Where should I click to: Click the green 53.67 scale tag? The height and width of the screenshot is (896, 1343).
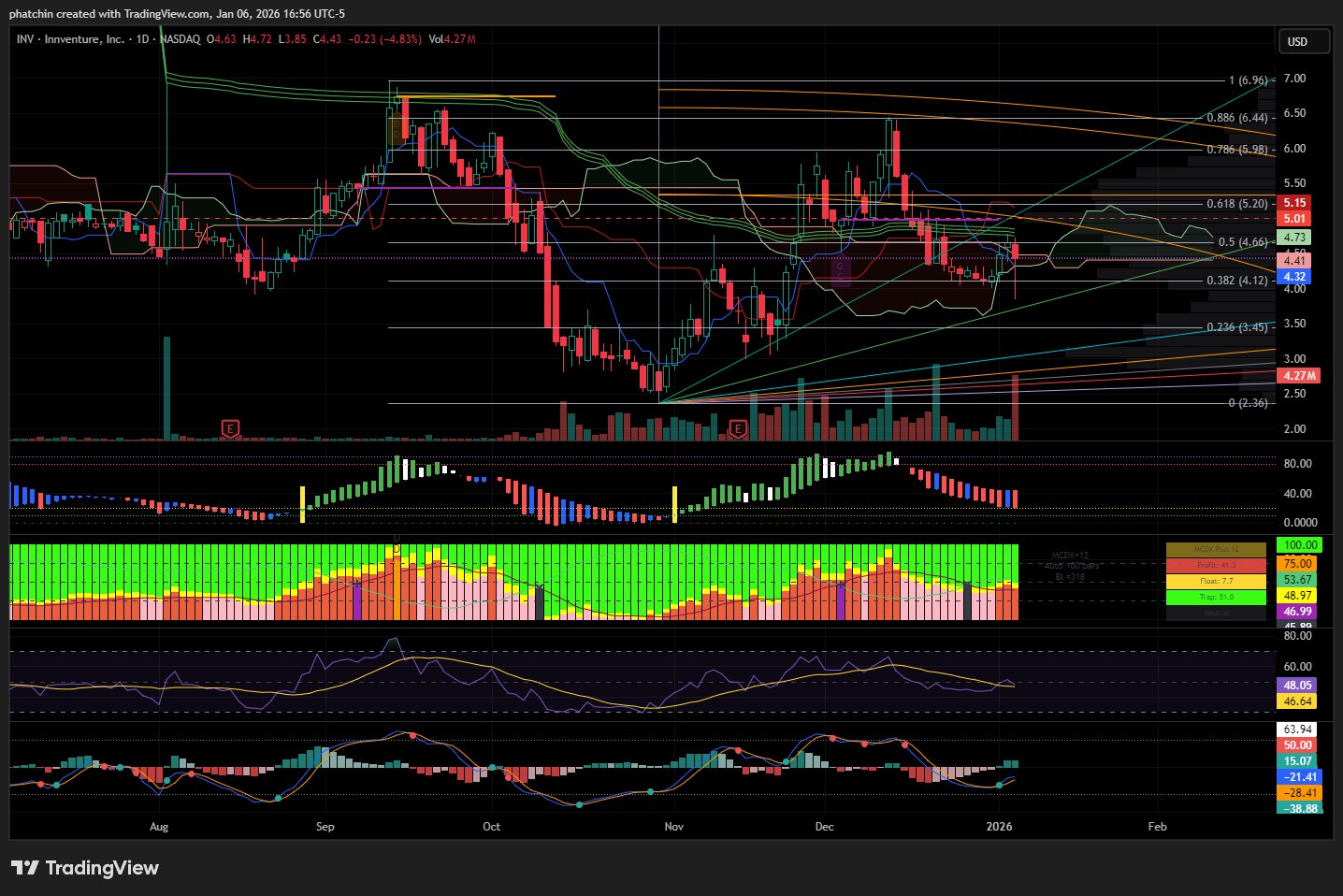(1297, 580)
